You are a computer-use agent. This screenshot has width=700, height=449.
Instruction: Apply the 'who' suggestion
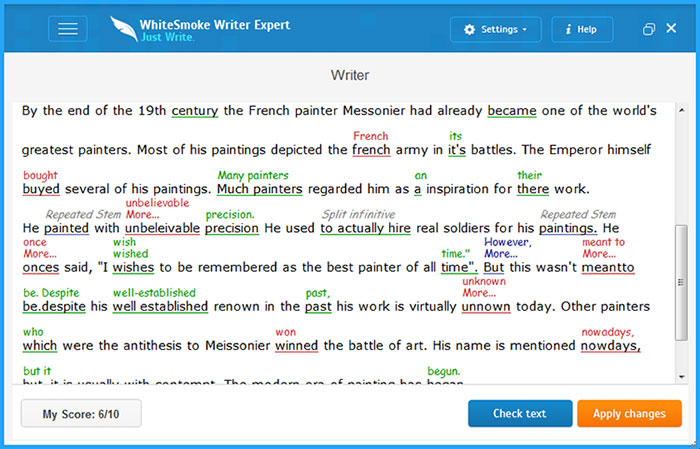[33, 332]
